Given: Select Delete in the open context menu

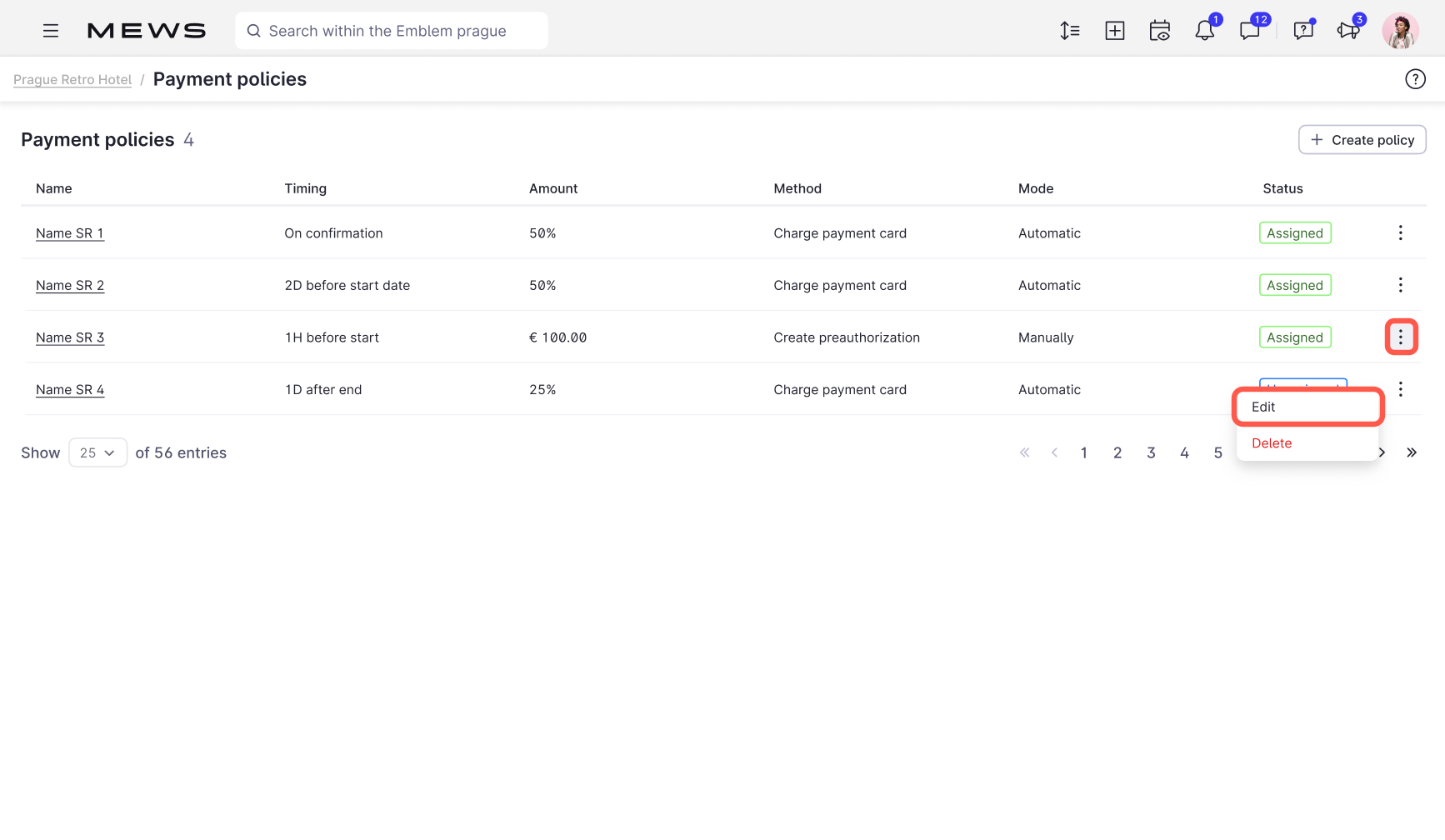Looking at the screenshot, I should point(1271,442).
